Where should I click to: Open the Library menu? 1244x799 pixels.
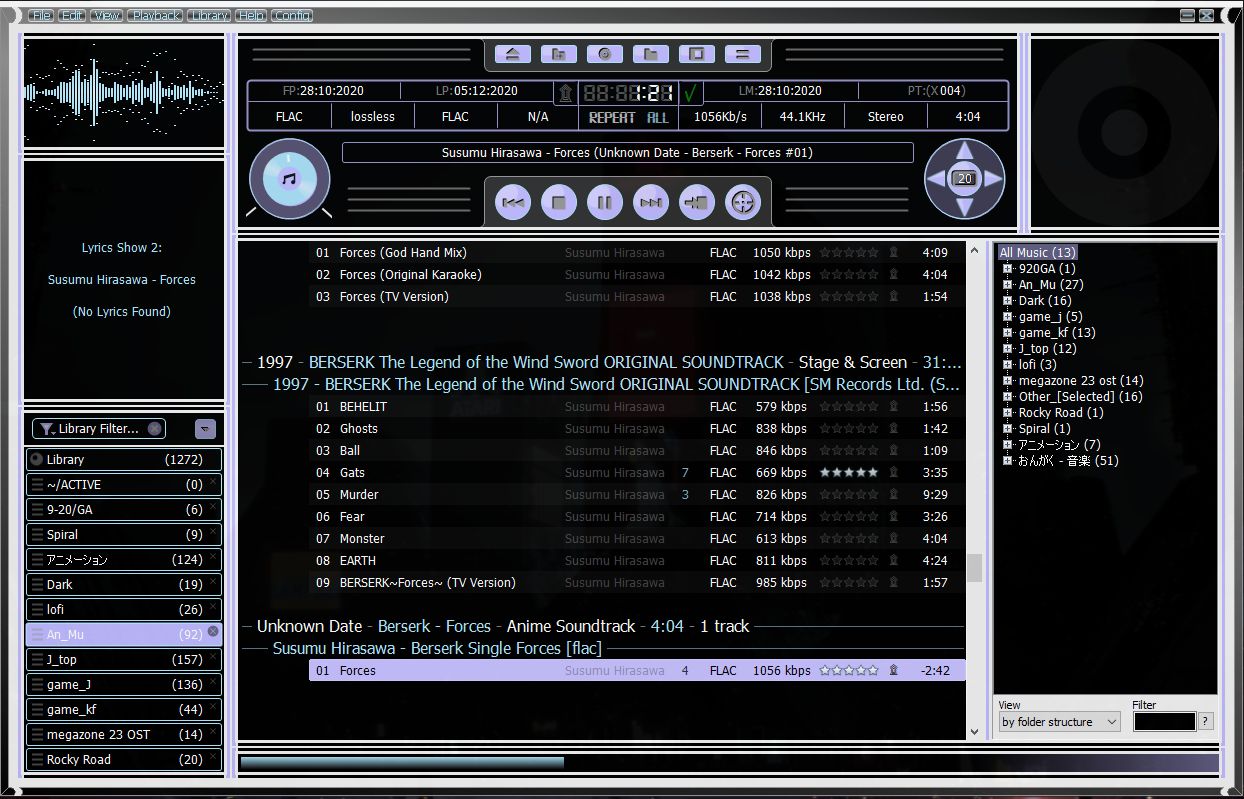pyautogui.click(x=209, y=16)
